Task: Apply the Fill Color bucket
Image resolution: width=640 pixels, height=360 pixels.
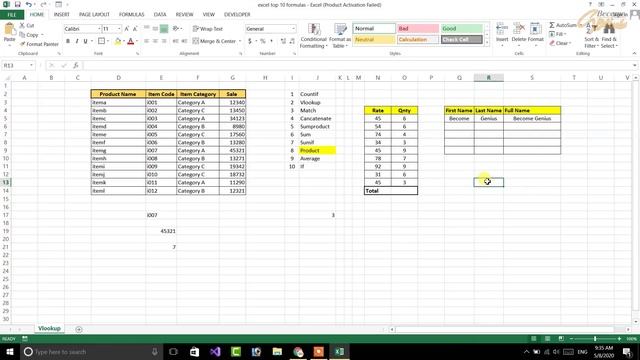Action: point(118,41)
